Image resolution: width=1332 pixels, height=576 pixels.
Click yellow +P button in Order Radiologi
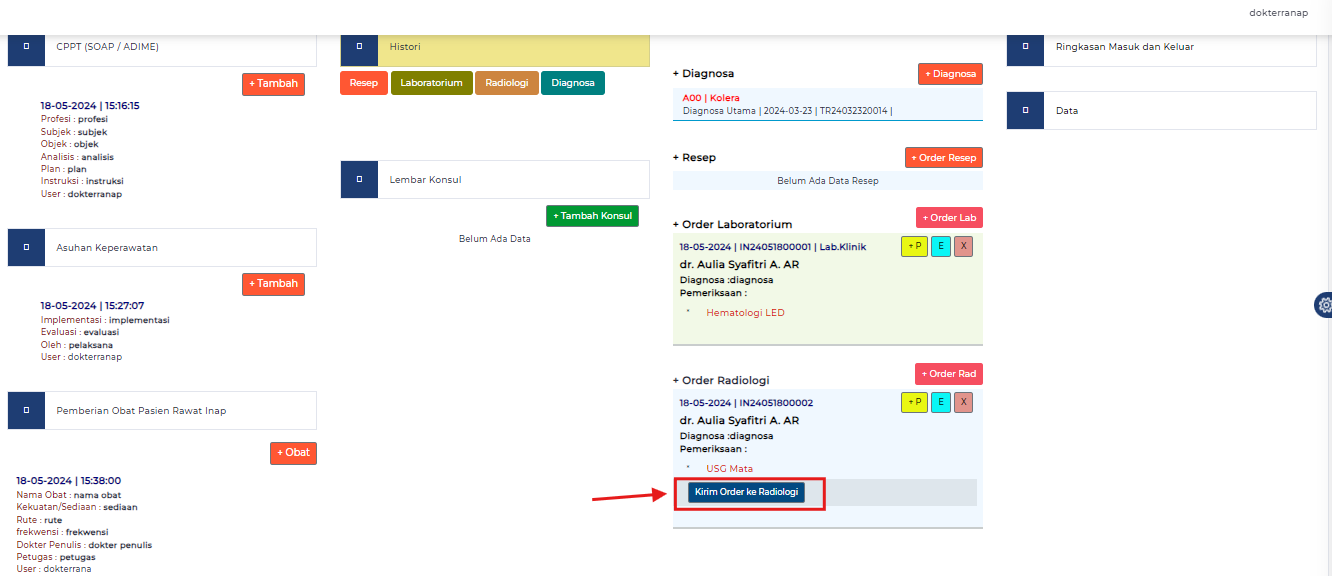click(914, 403)
